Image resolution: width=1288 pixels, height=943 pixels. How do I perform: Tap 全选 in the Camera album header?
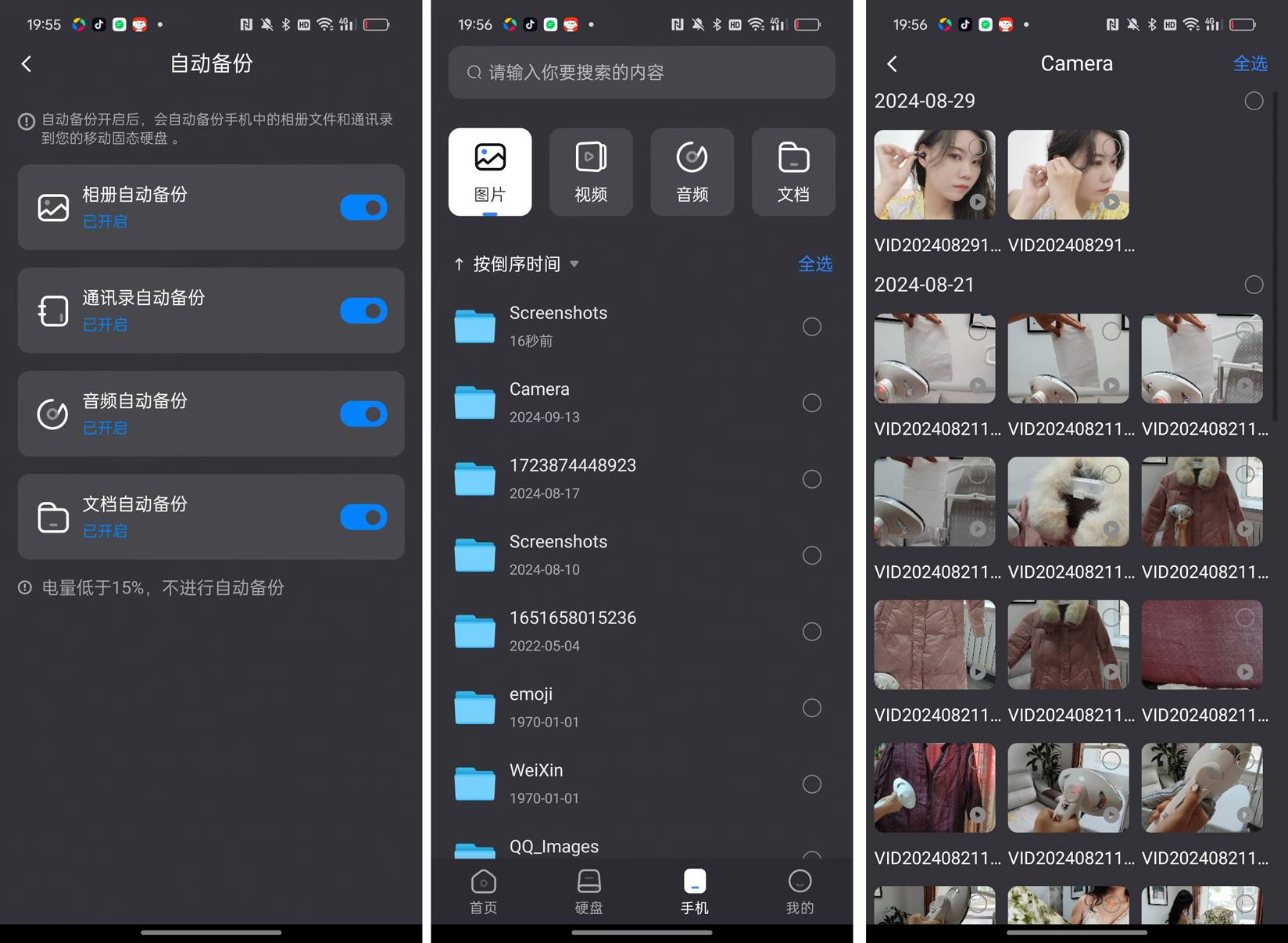click(x=1250, y=63)
